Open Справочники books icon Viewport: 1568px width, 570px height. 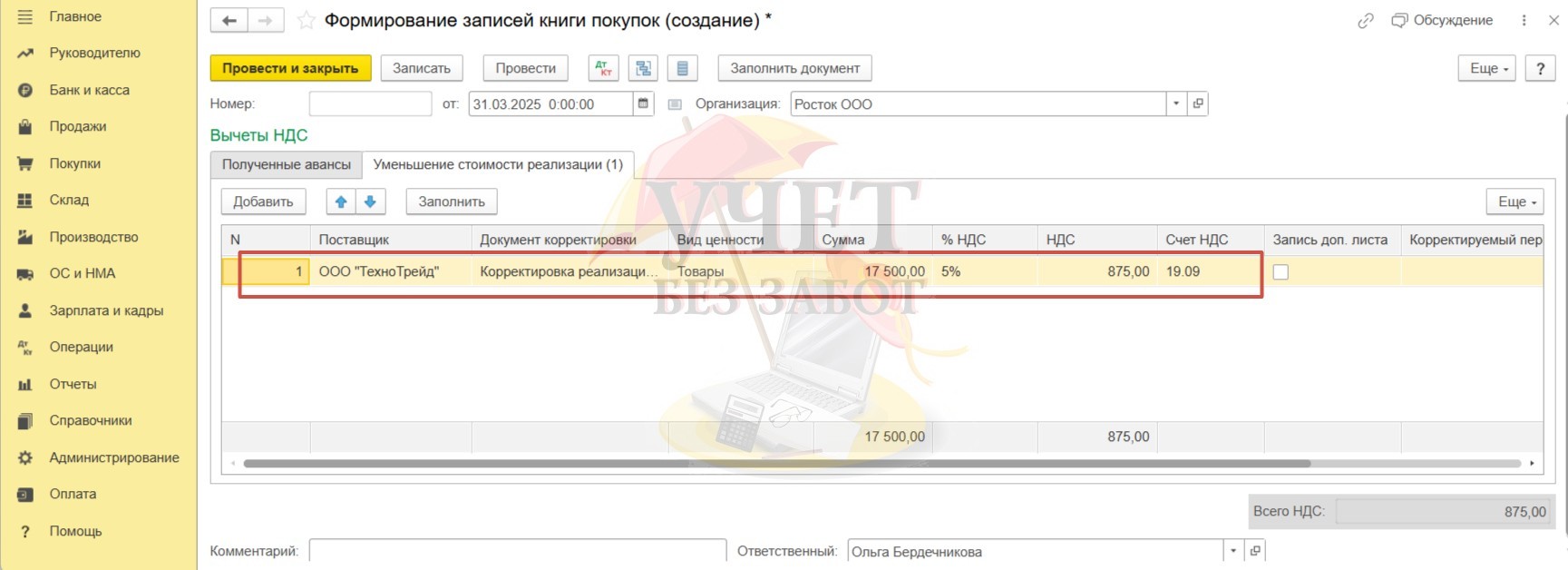click(x=24, y=420)
